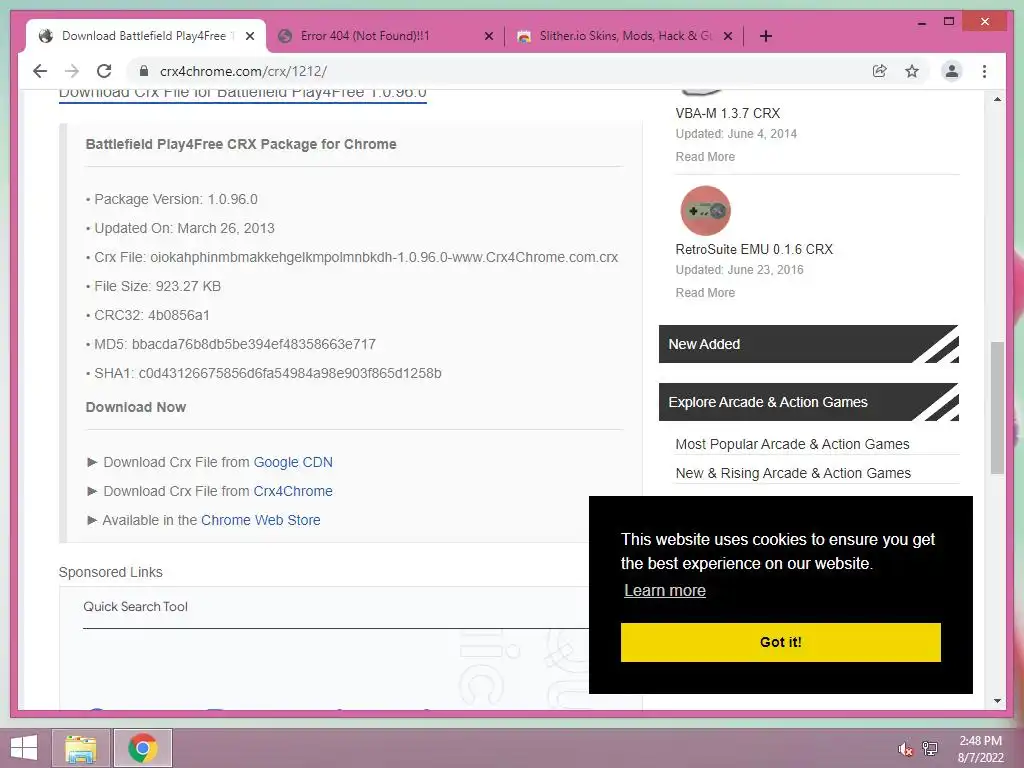
Task: Click the network tray icon
Action: coord(930,749)
